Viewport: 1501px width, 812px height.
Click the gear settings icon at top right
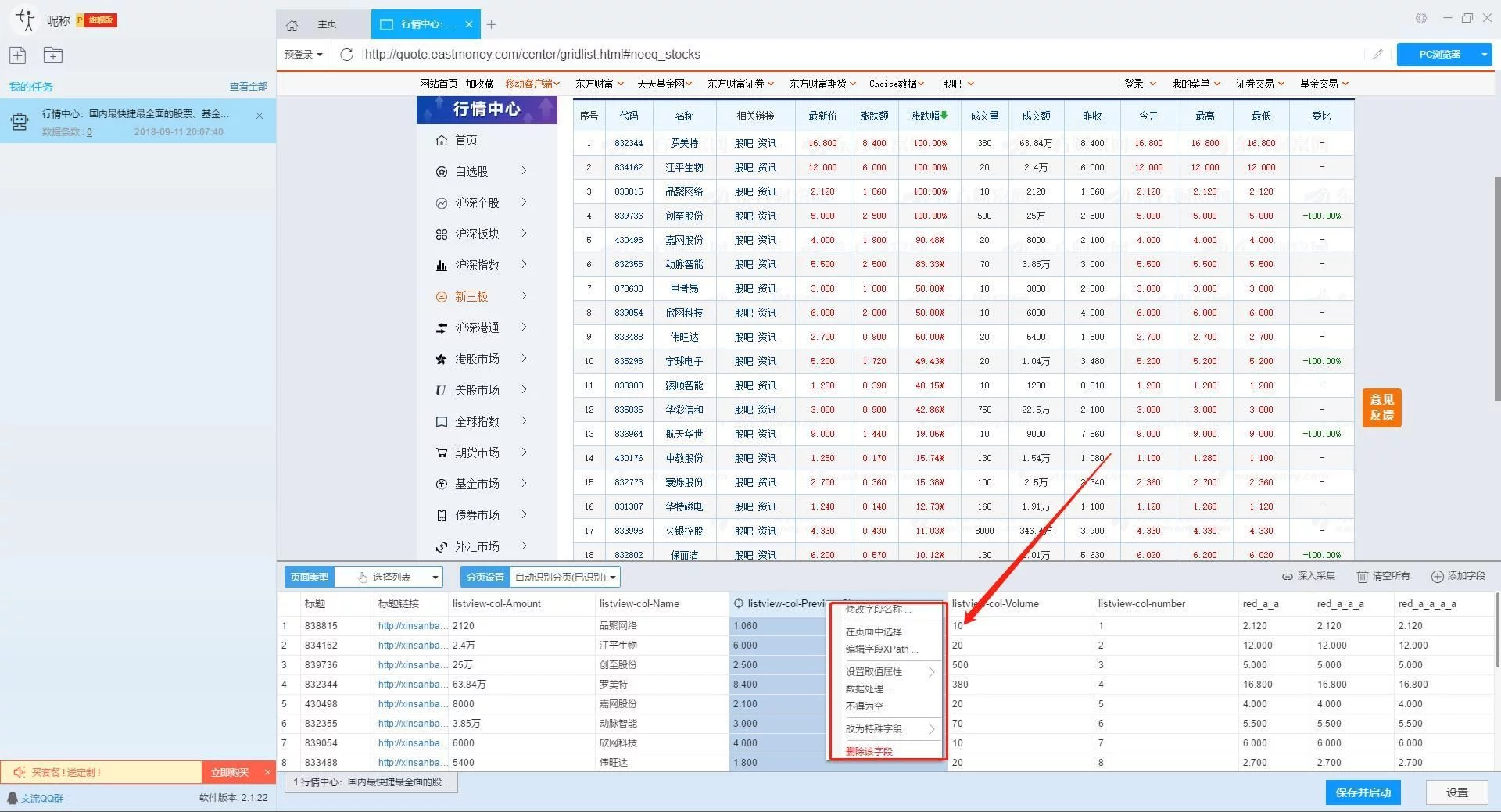click(1421, 18)
